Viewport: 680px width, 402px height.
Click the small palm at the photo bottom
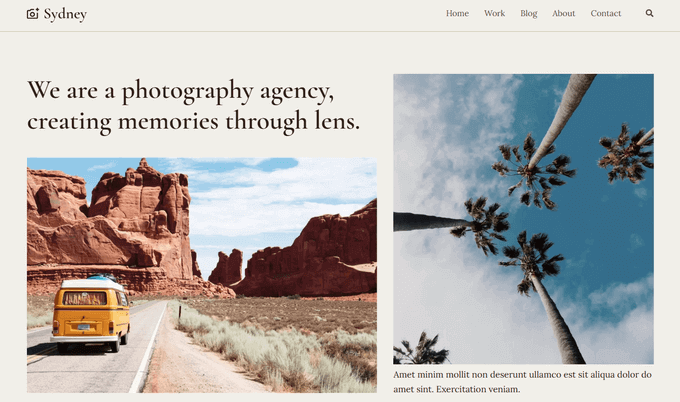click(x=421, y=348)
